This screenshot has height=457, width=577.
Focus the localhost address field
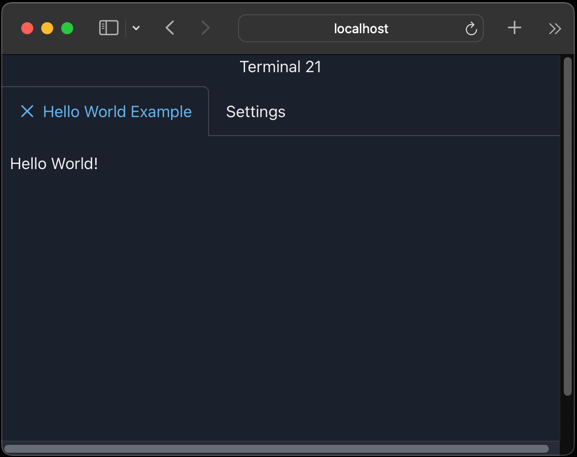(361, 28)
